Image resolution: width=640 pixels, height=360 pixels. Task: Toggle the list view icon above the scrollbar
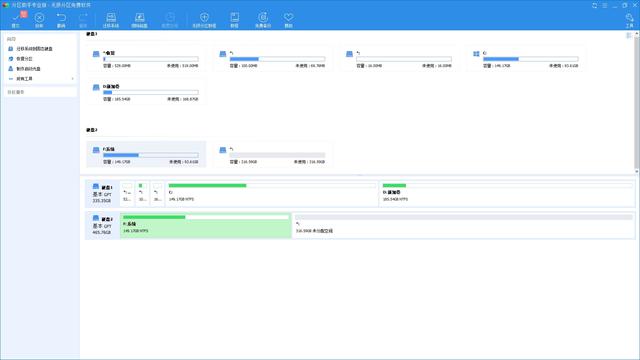[629, 36]
